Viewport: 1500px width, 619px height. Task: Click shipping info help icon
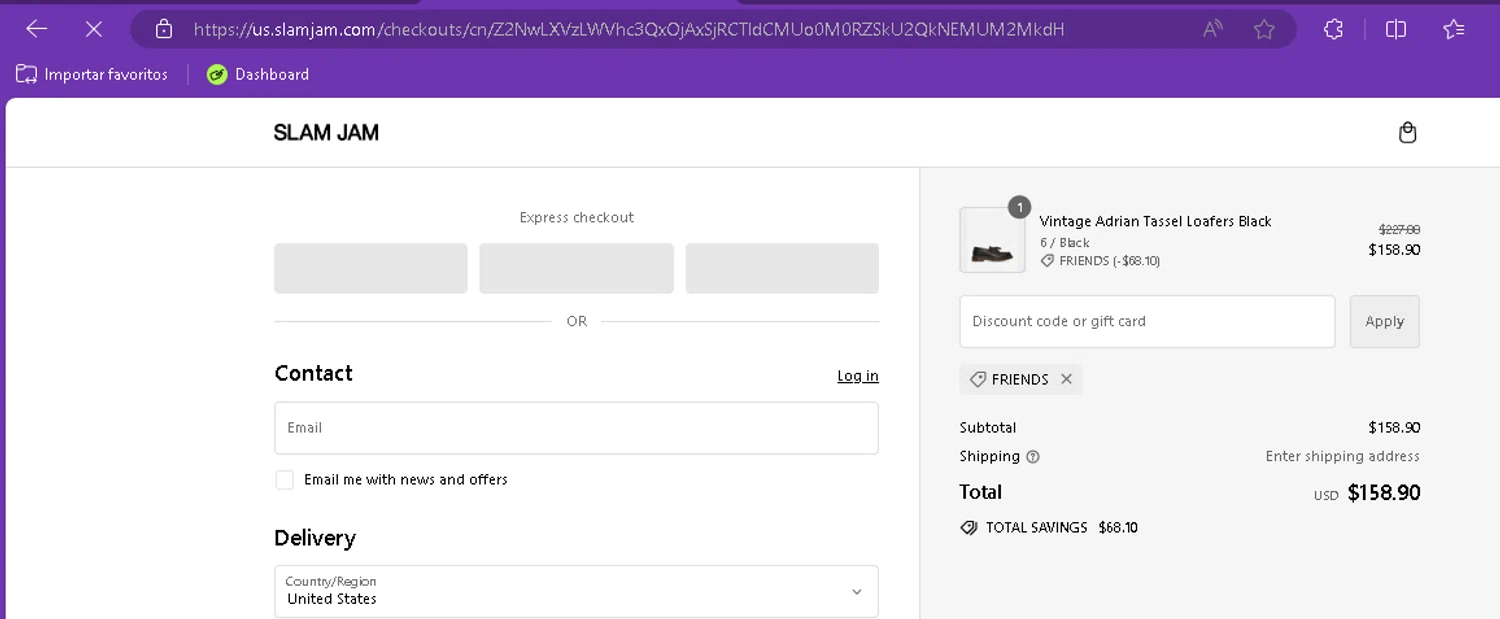(1033, 457)
